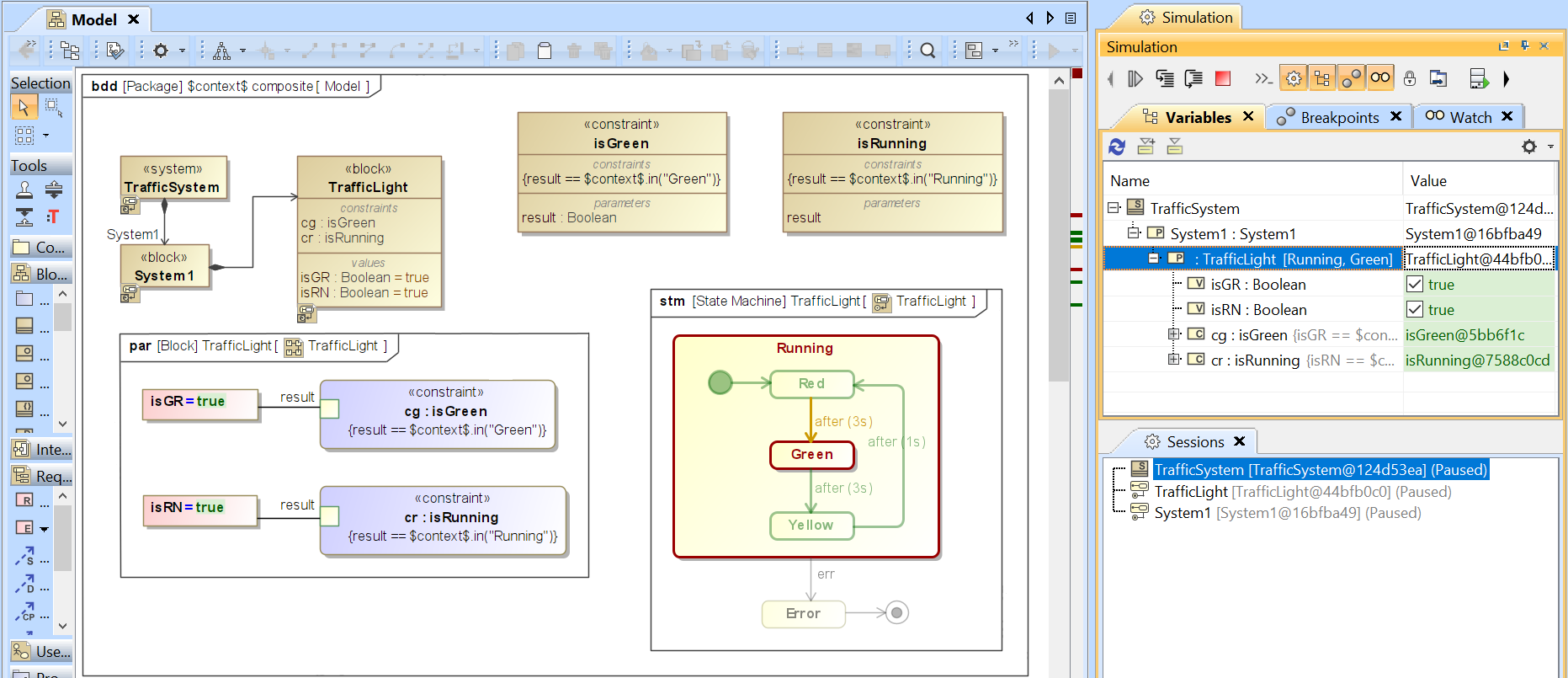Click the Step Over simulation icon

[1193, 78]
